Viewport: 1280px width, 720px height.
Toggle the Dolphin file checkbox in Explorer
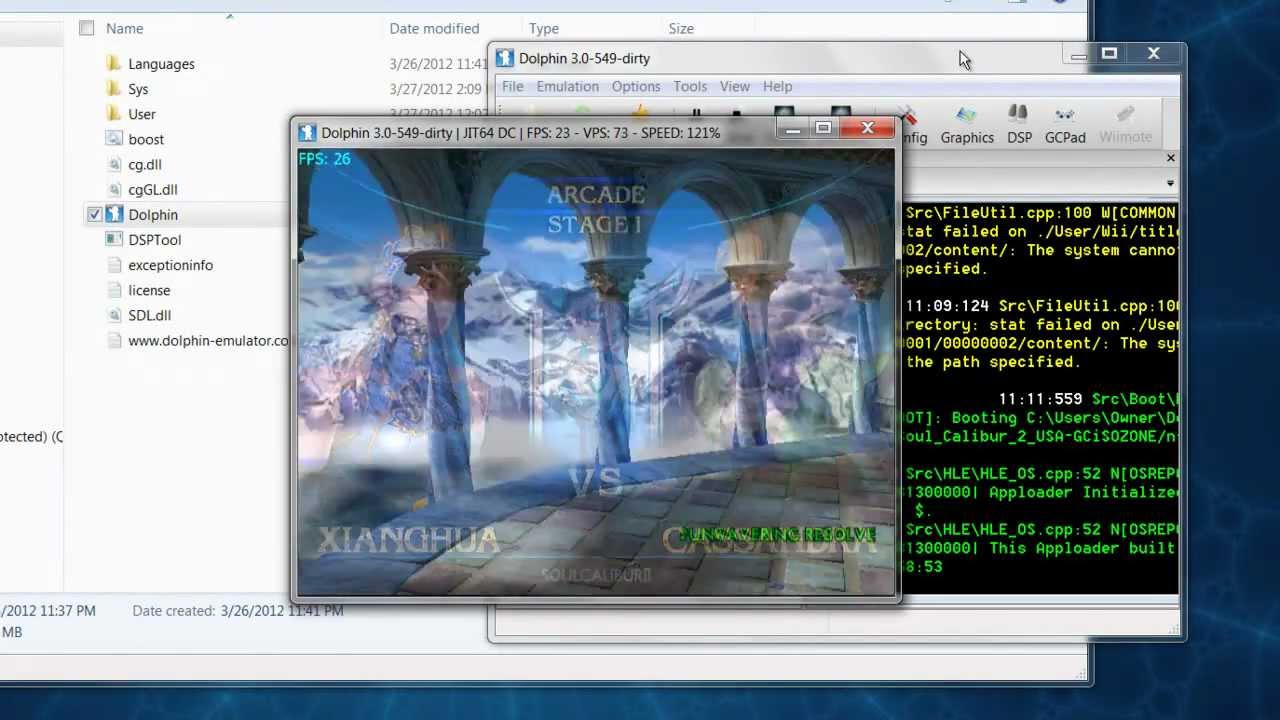(x=95, y=214)
